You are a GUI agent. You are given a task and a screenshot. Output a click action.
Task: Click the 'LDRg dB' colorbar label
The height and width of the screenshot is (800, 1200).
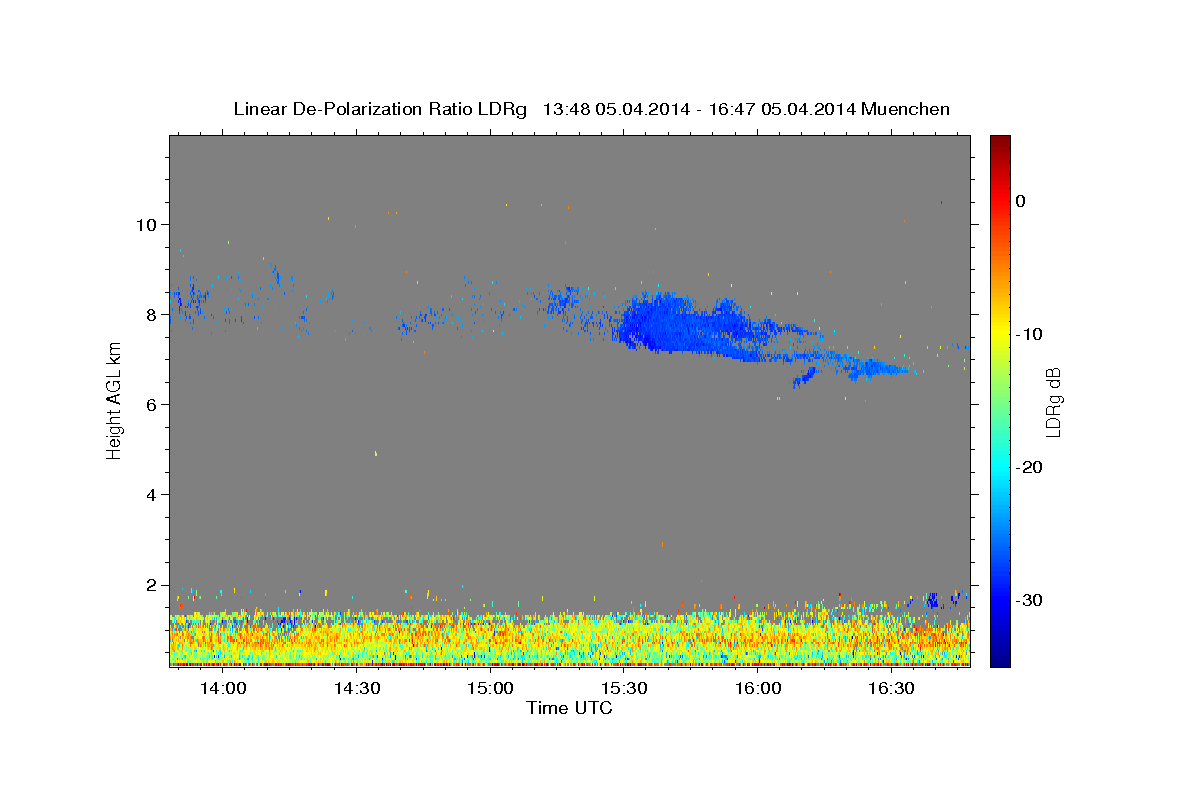1052,402
